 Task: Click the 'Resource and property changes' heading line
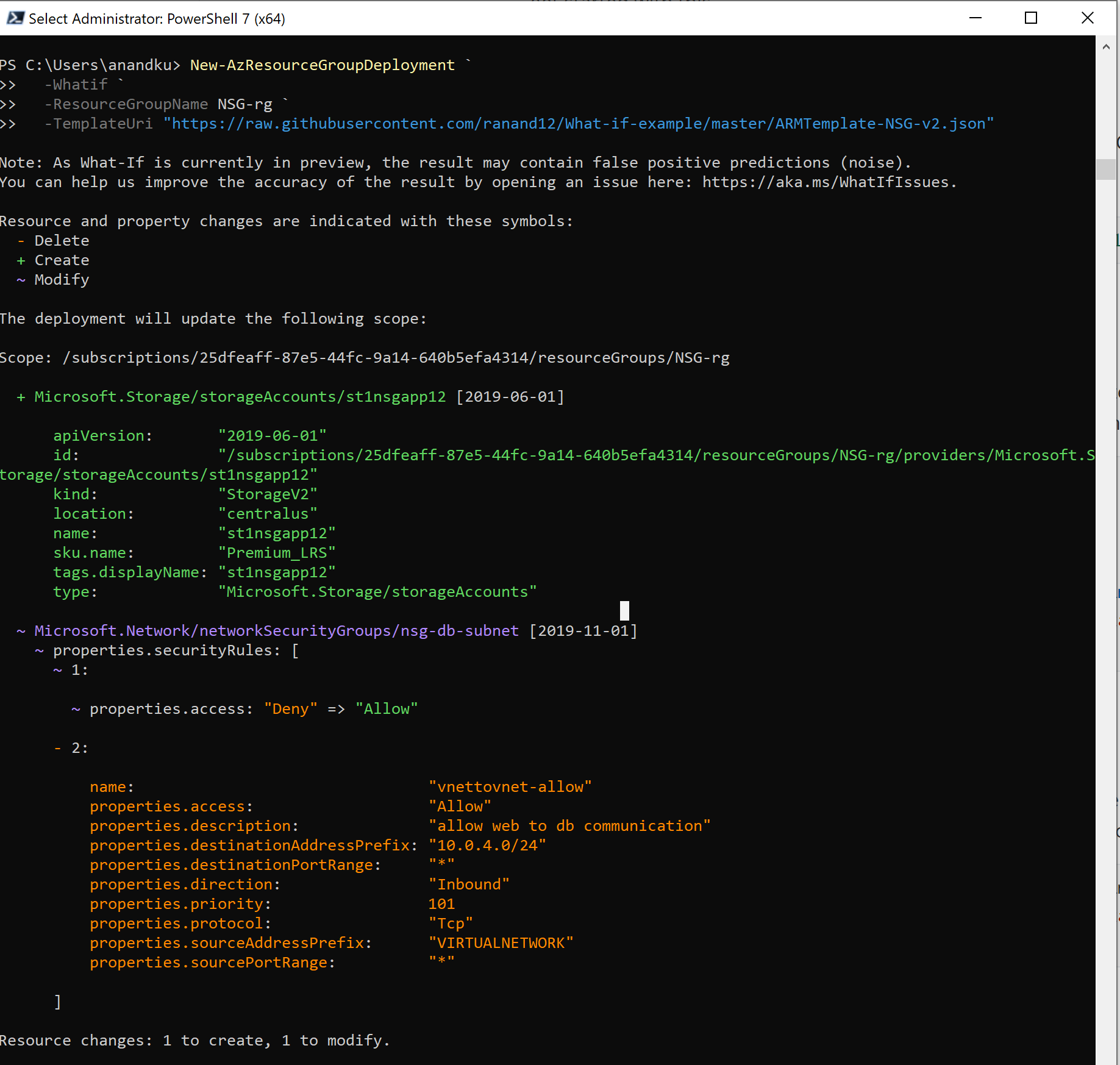[287, 221]
